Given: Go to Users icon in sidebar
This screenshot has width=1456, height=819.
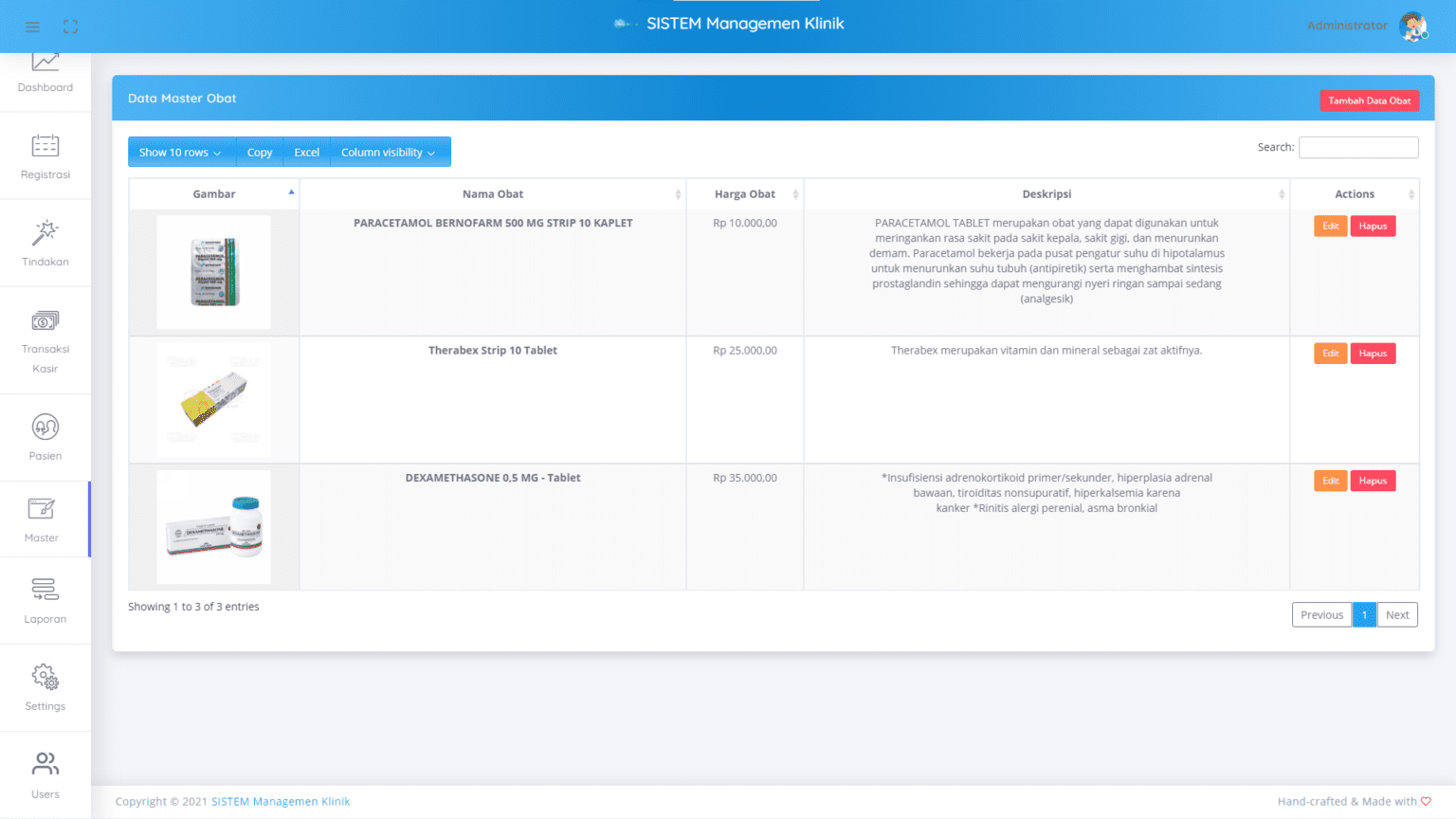Looking at the screenshot, I should tap(45, 764).
